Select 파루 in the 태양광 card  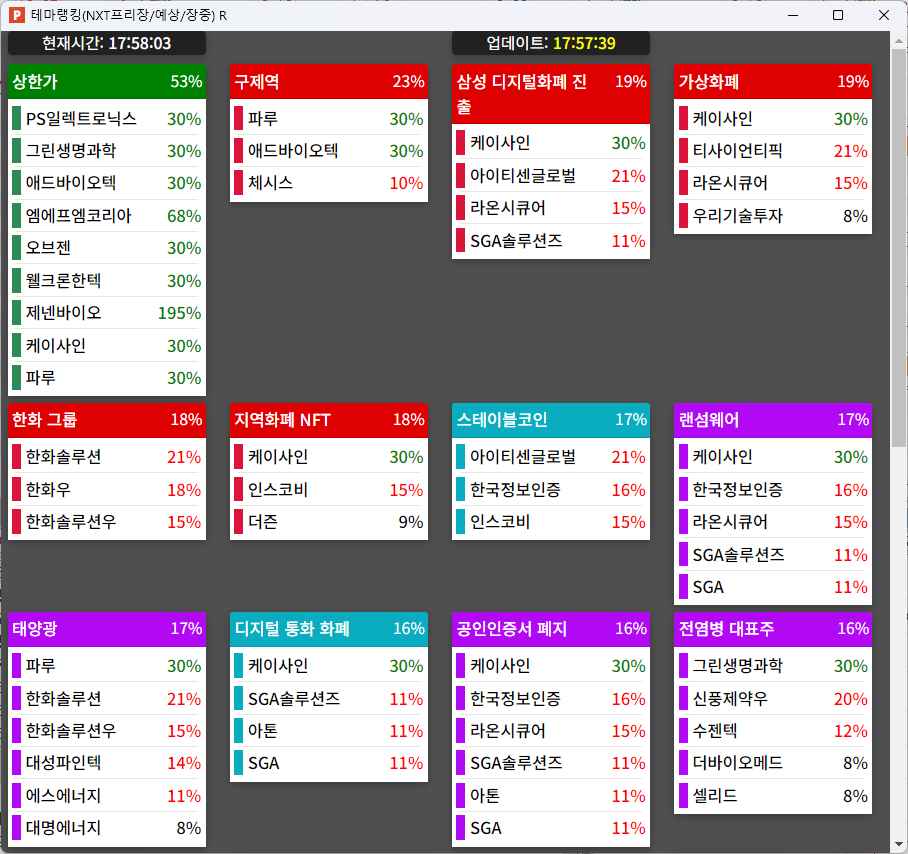point(107,666)
